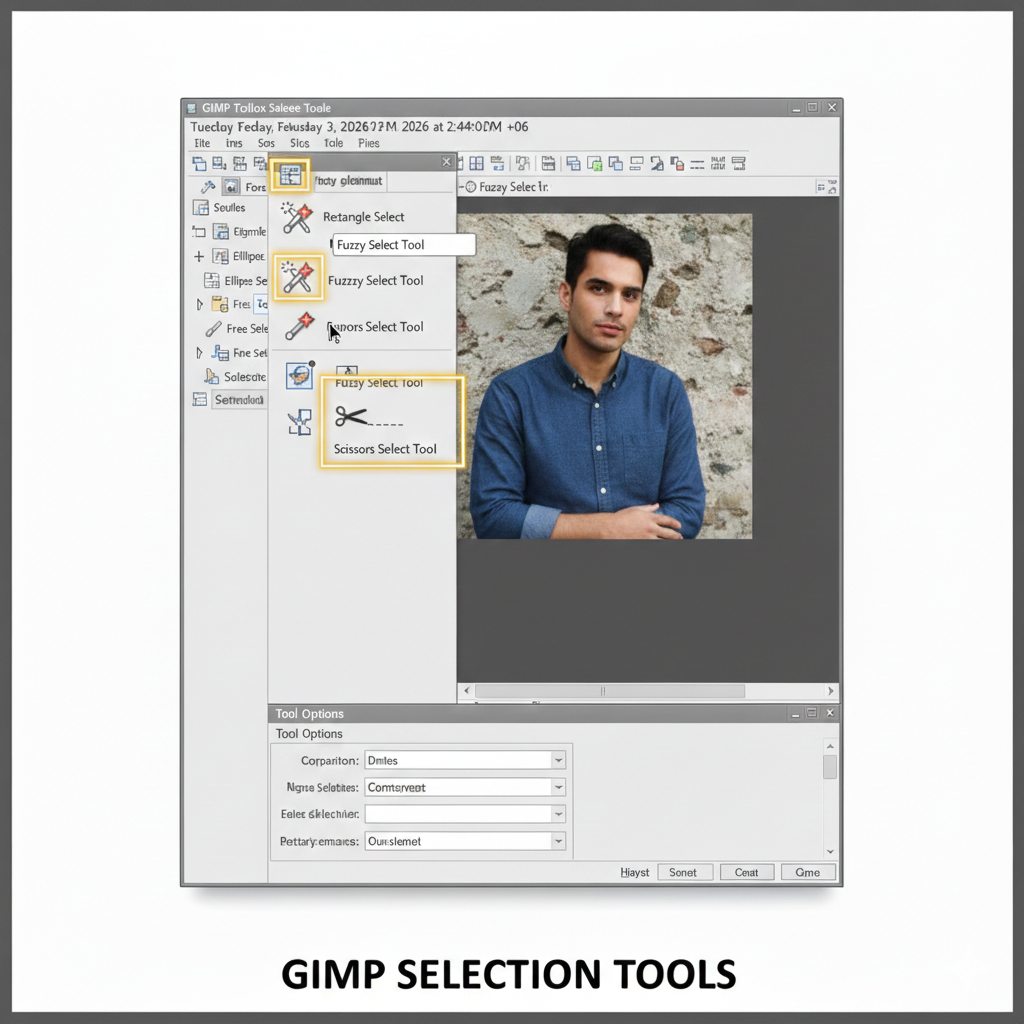1024x1024 pixels.
Task: Select the 'Setrndonl' item in left panel
Action: (239, 400)
